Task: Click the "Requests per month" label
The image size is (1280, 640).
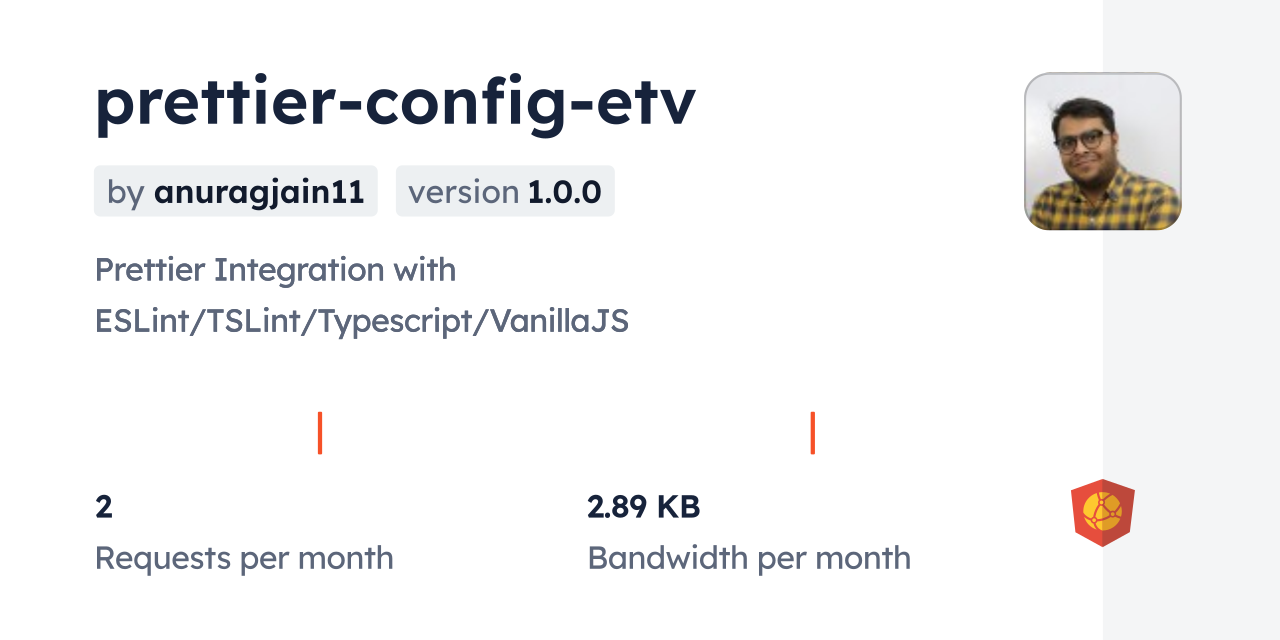Action: click(244, 558)
